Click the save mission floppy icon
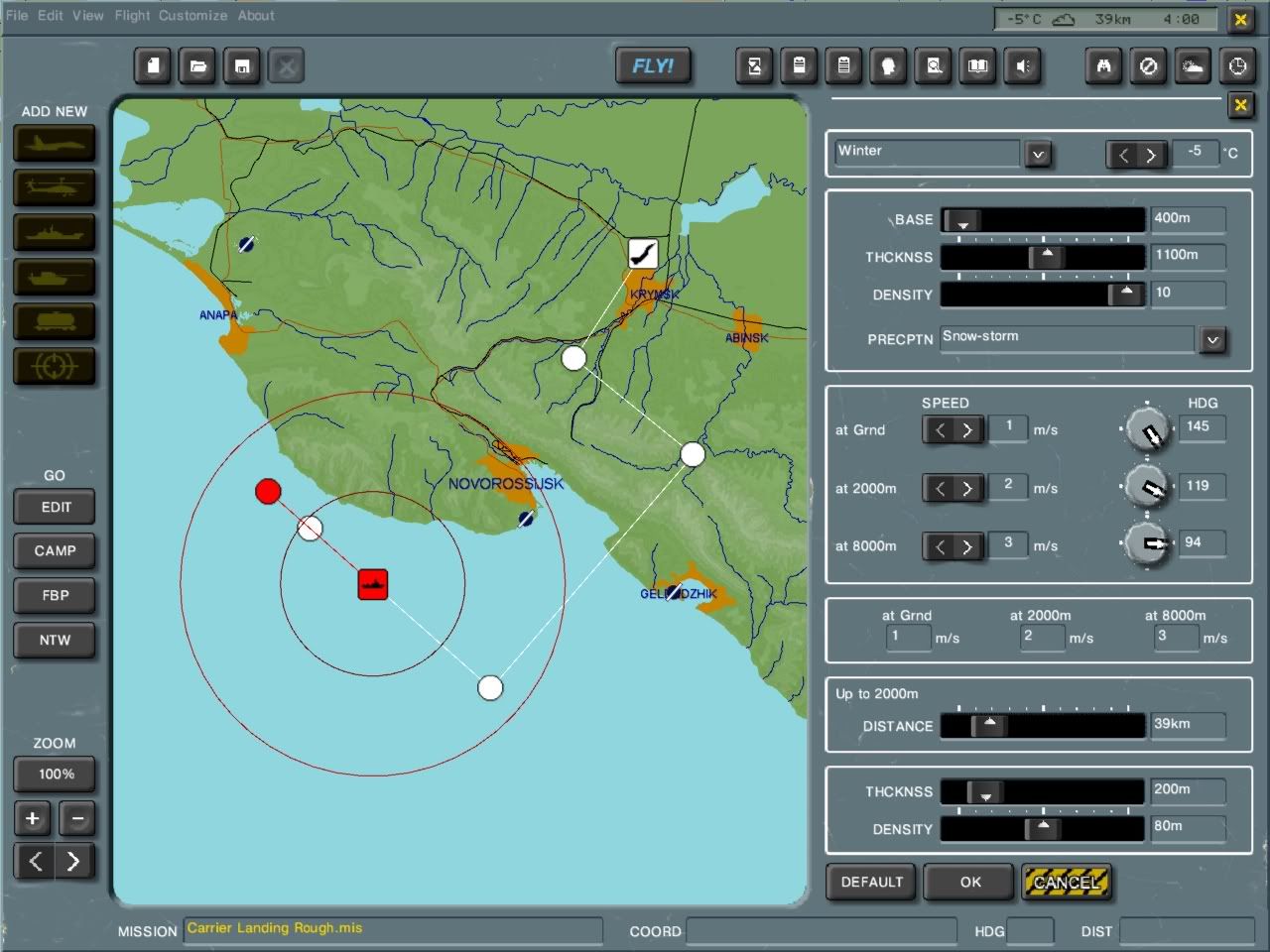1270x952 pixels. (x=242, y=66)
